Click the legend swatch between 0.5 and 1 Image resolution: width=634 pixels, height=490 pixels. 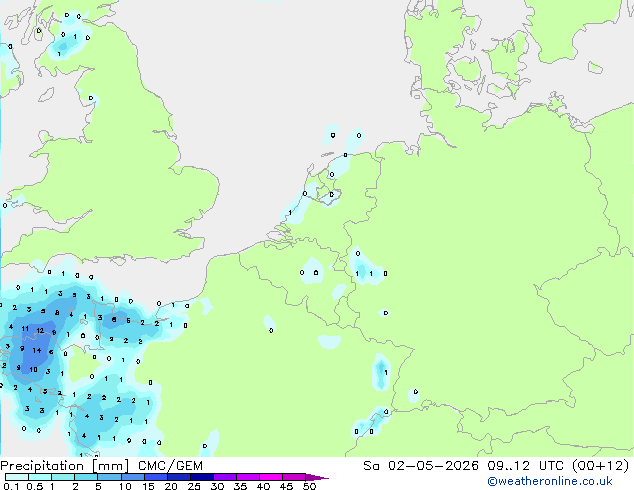point(40,477)
